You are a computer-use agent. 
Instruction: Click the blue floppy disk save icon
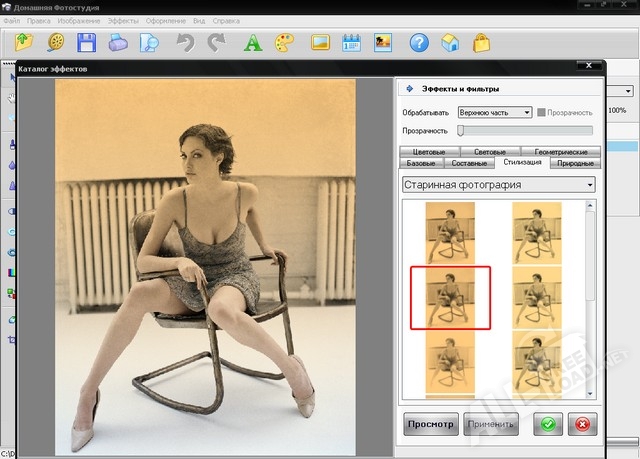pos(87,42)
